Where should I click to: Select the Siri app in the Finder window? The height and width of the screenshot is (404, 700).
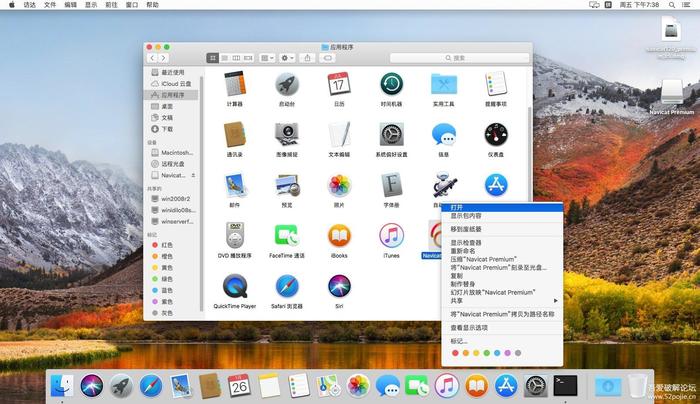pos(339,286)
